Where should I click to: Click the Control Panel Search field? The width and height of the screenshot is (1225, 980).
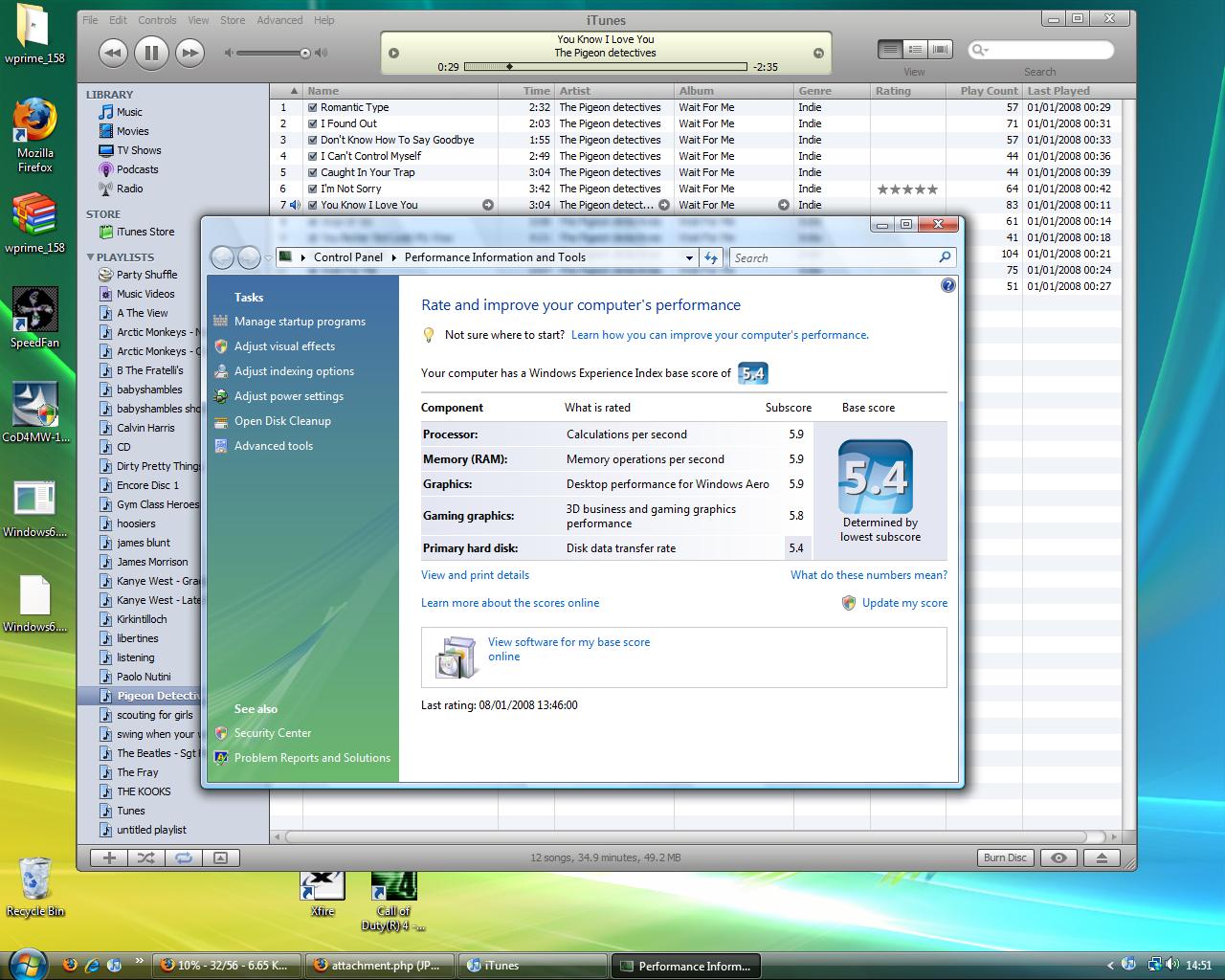coord(842,257)
